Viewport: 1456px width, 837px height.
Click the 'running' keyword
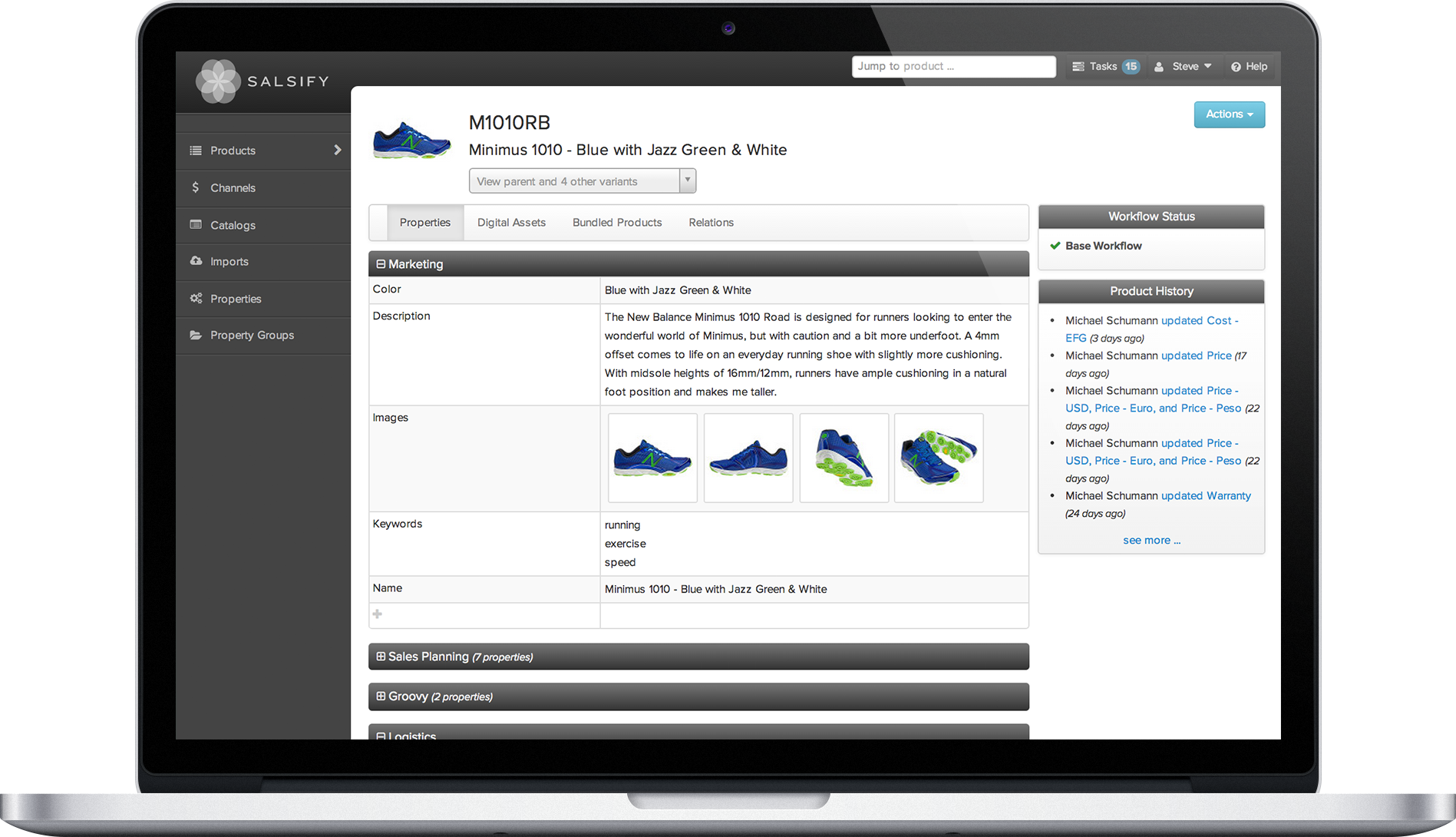pos(622,525)
